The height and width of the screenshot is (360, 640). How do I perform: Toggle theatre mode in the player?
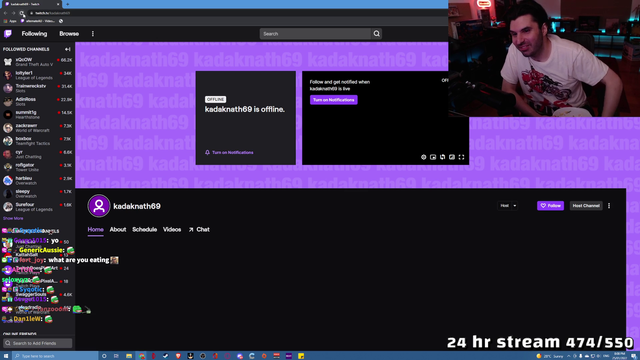(452, 157)
